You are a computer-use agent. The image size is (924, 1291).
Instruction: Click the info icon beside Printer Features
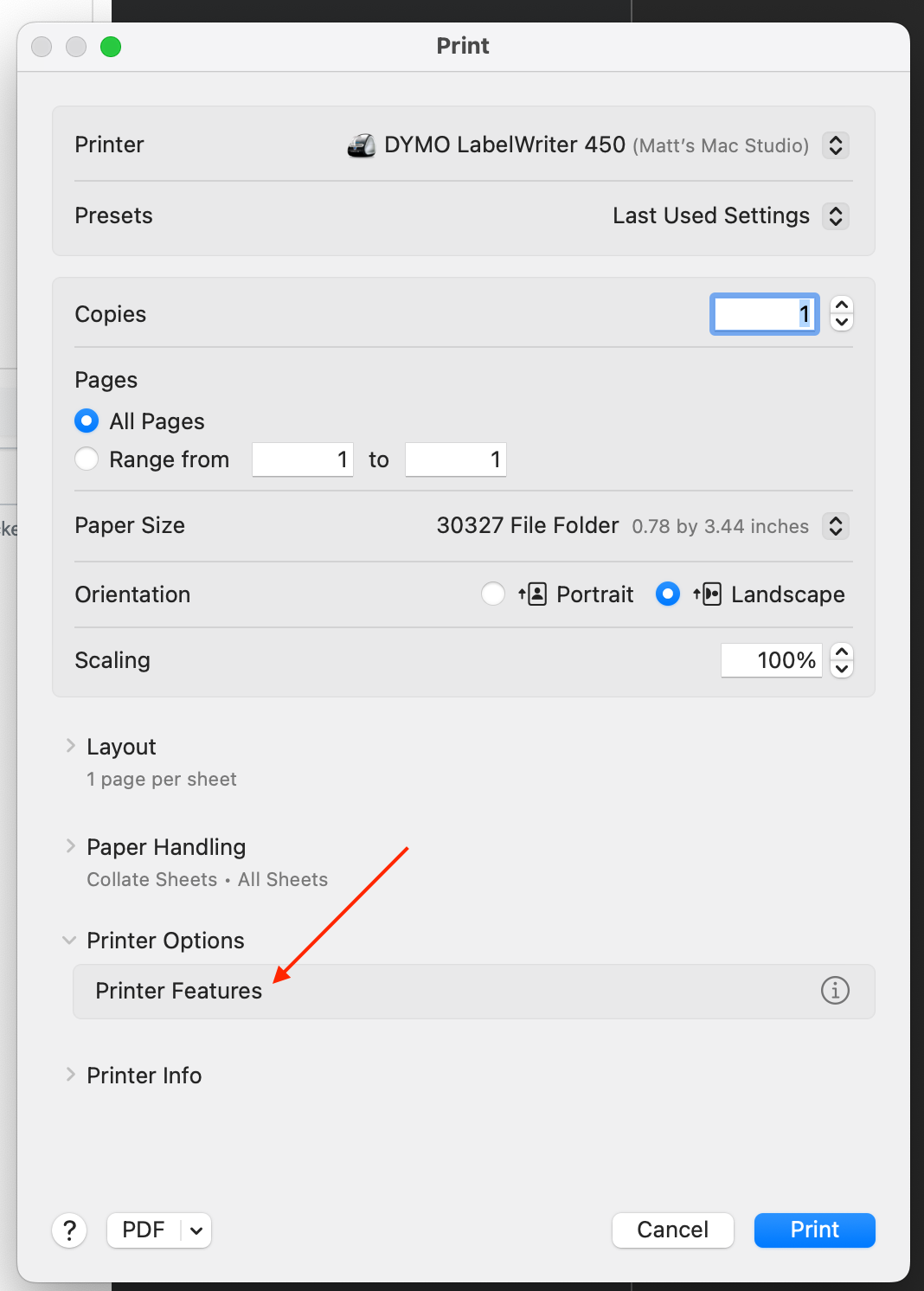tap(835, 990)
